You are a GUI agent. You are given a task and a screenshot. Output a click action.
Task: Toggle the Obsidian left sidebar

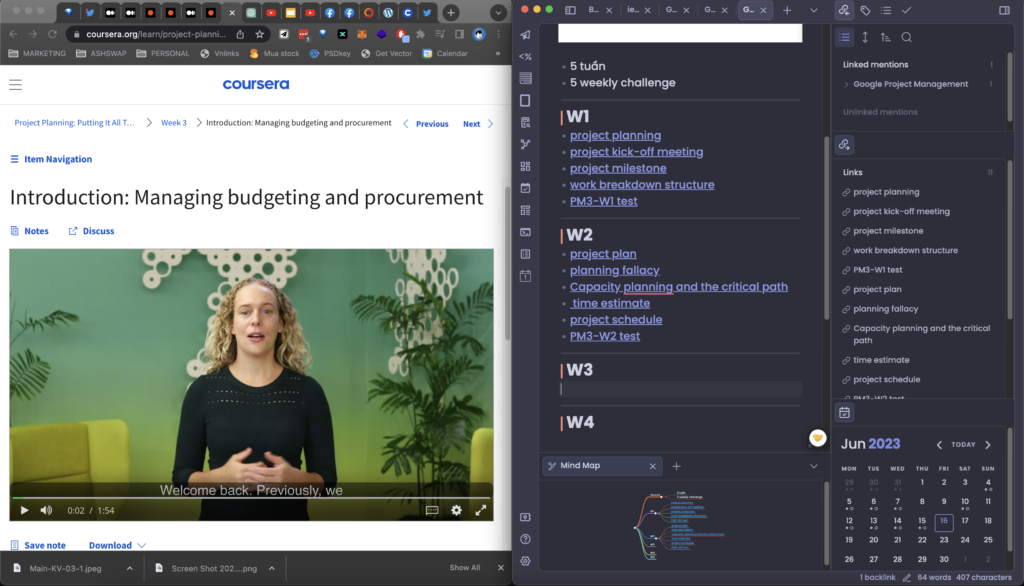click(570, 10)
